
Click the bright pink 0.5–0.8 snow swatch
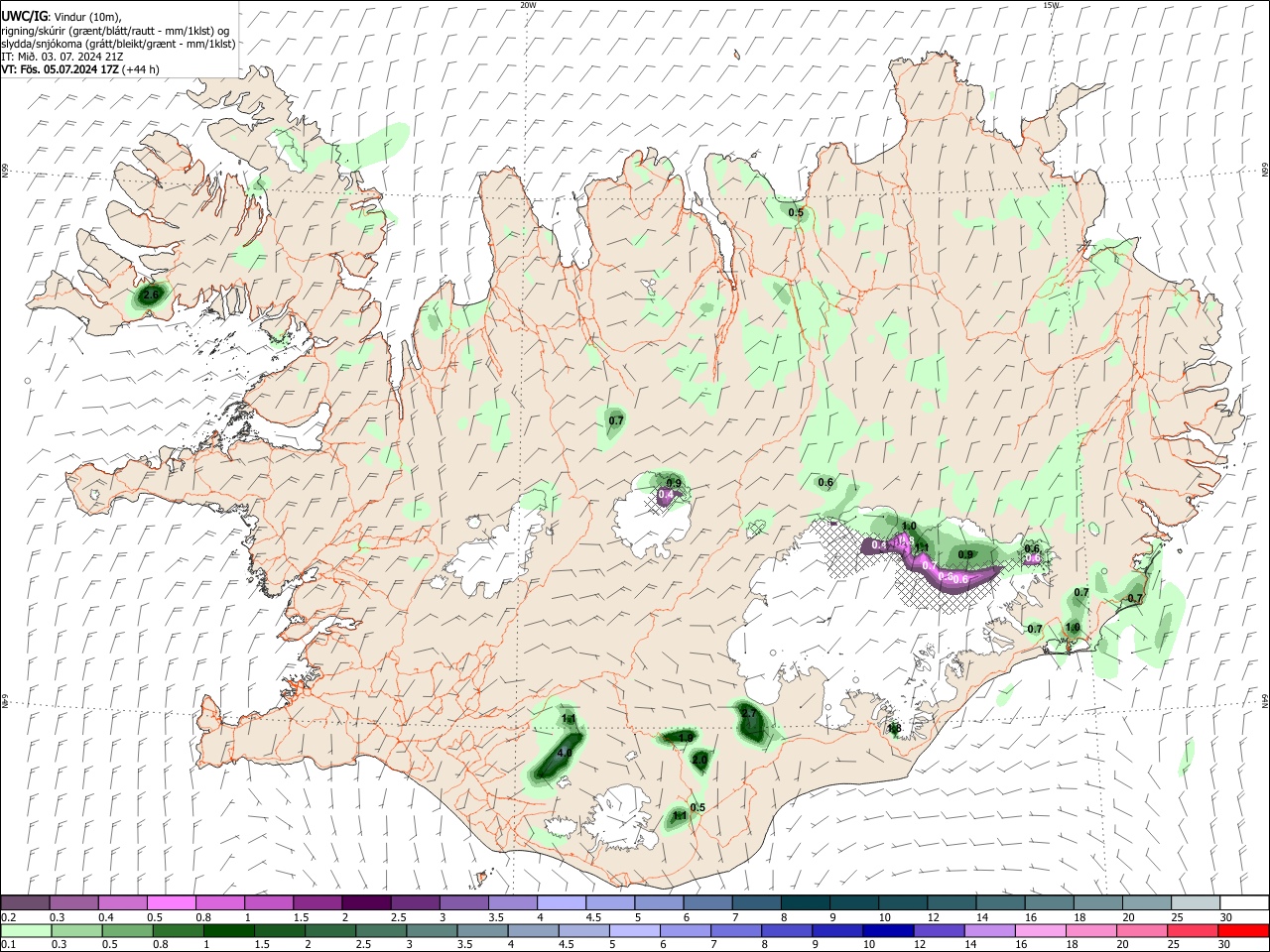tap(171, 902)
